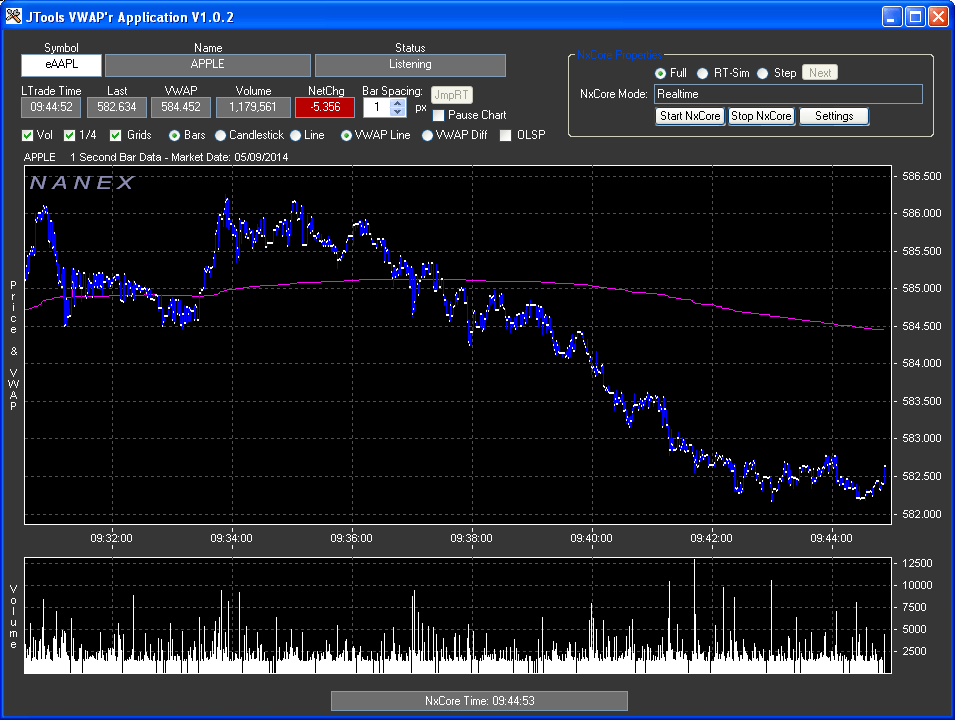Toggle the 1/4 checkbox
955x720 pixels.
tap(69, 135)
